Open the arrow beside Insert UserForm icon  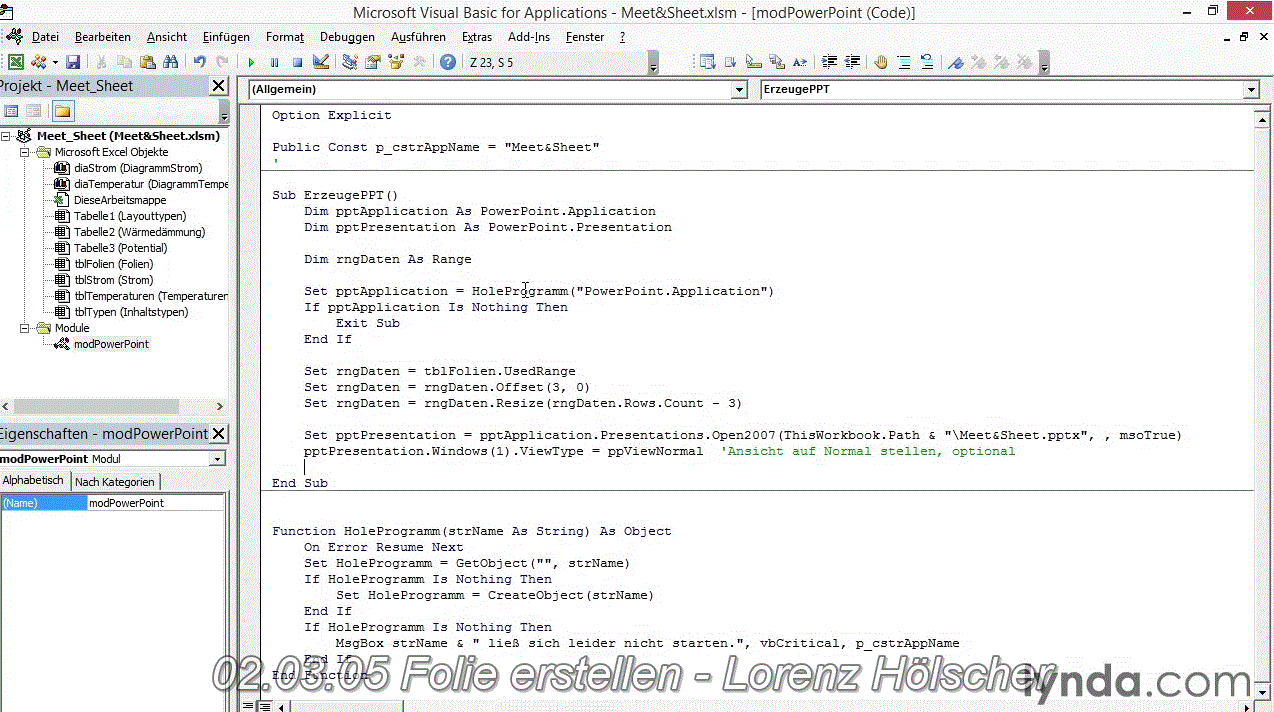(x=55, y=62)
